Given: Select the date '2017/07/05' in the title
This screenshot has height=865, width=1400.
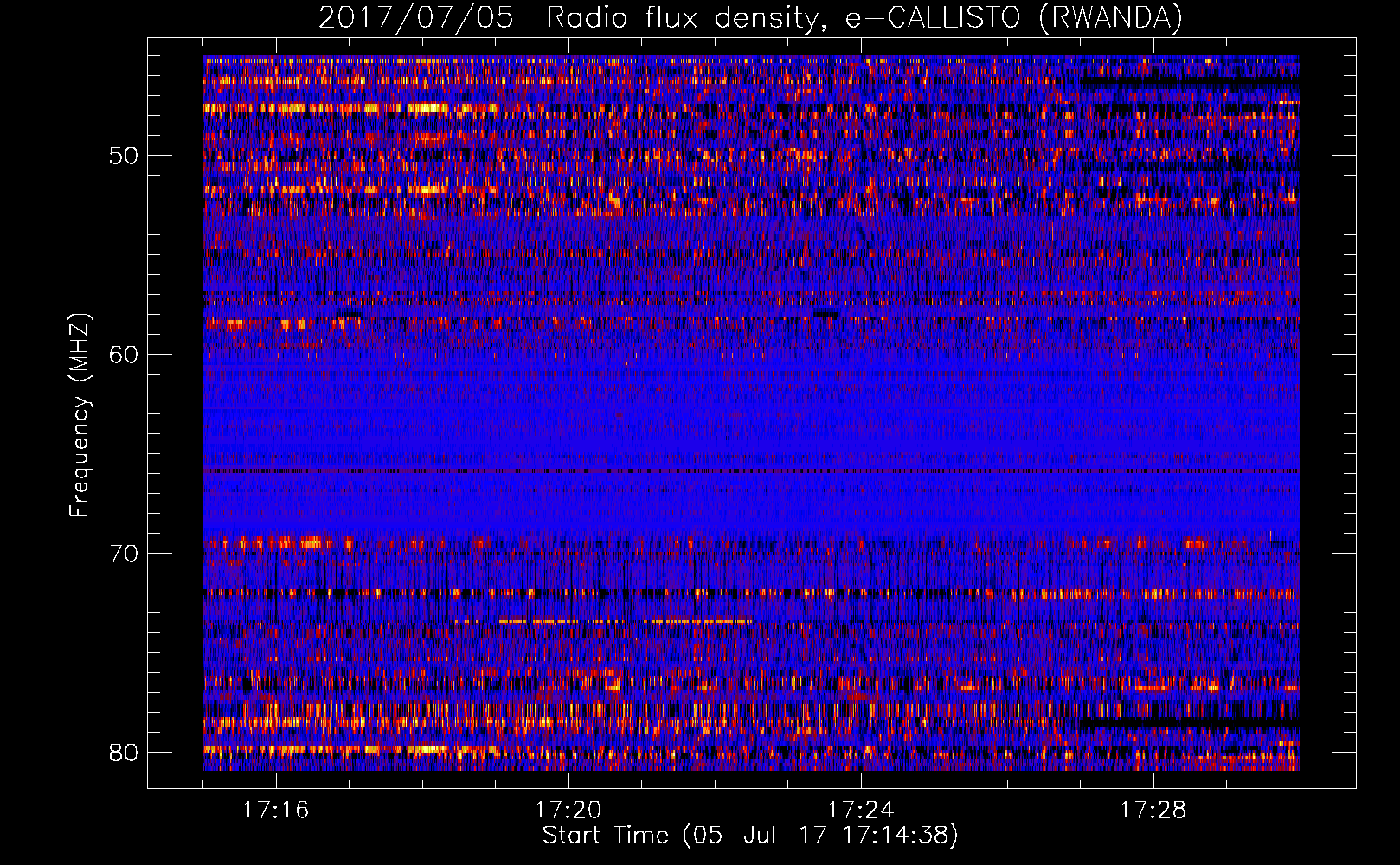Looking at the screenshot, I should 416,17.
